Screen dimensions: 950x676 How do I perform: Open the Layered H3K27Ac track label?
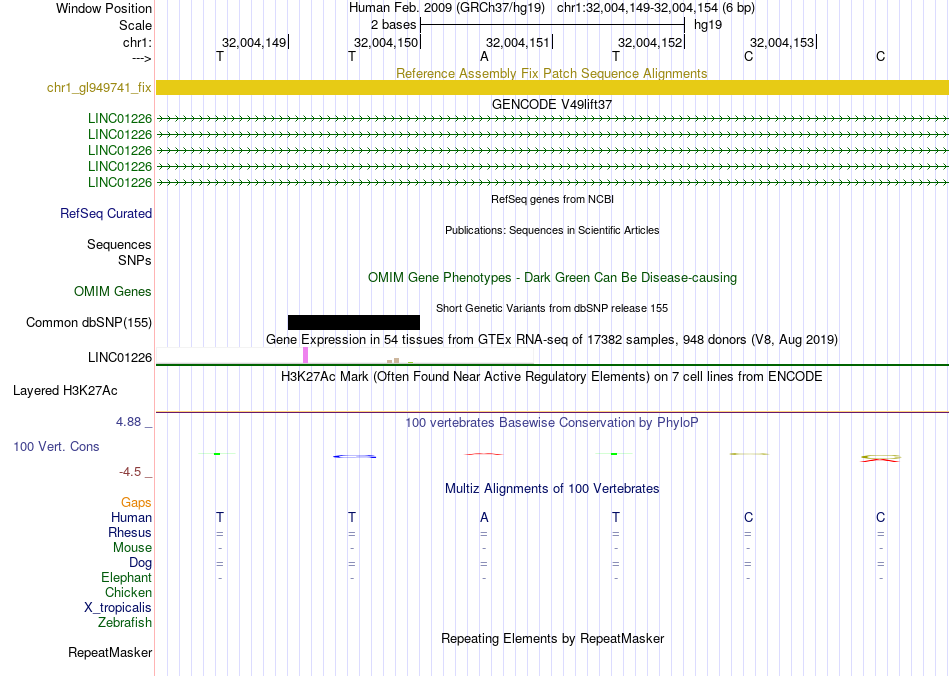coord(65,391)
